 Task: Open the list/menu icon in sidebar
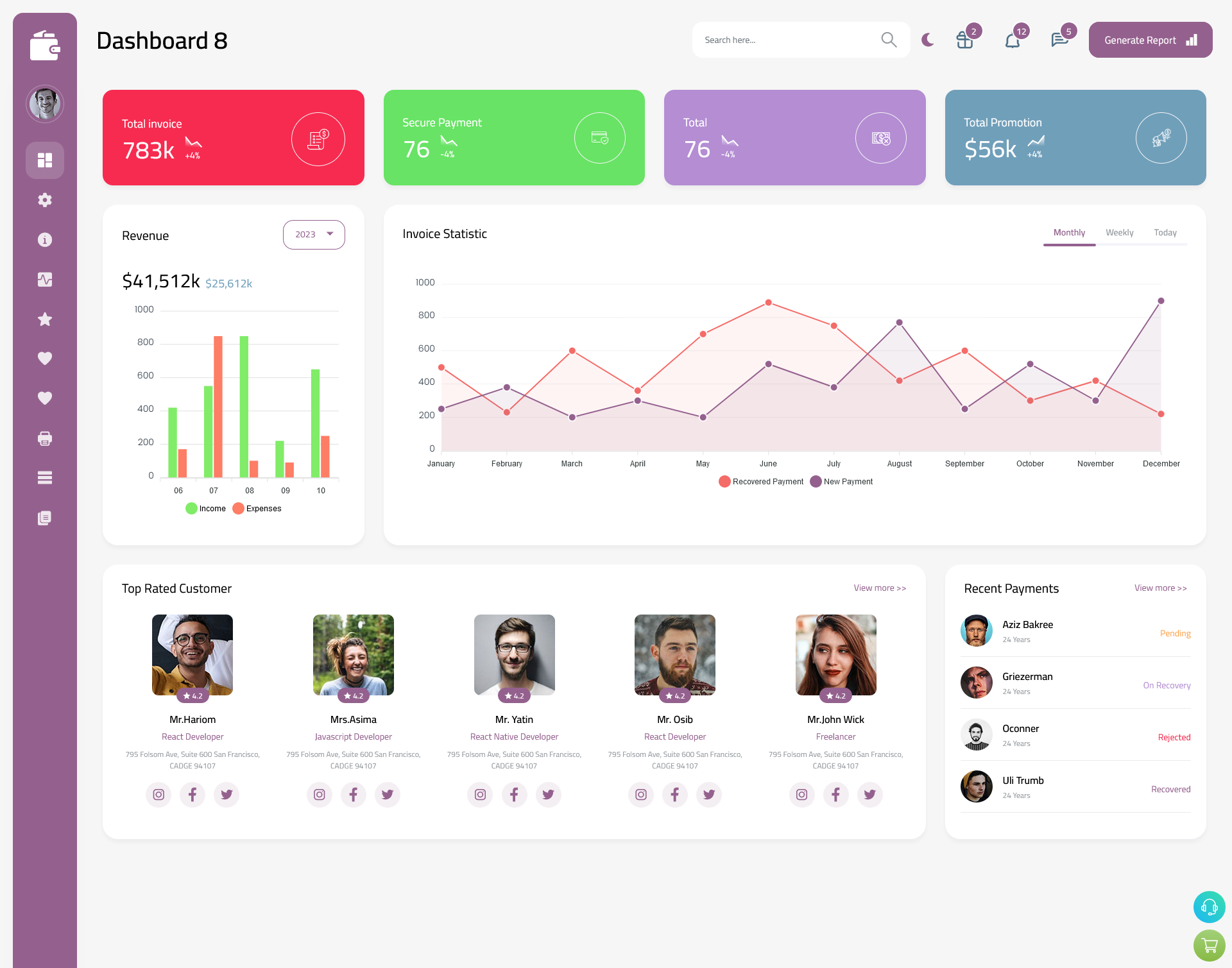(x=44, y=478)
